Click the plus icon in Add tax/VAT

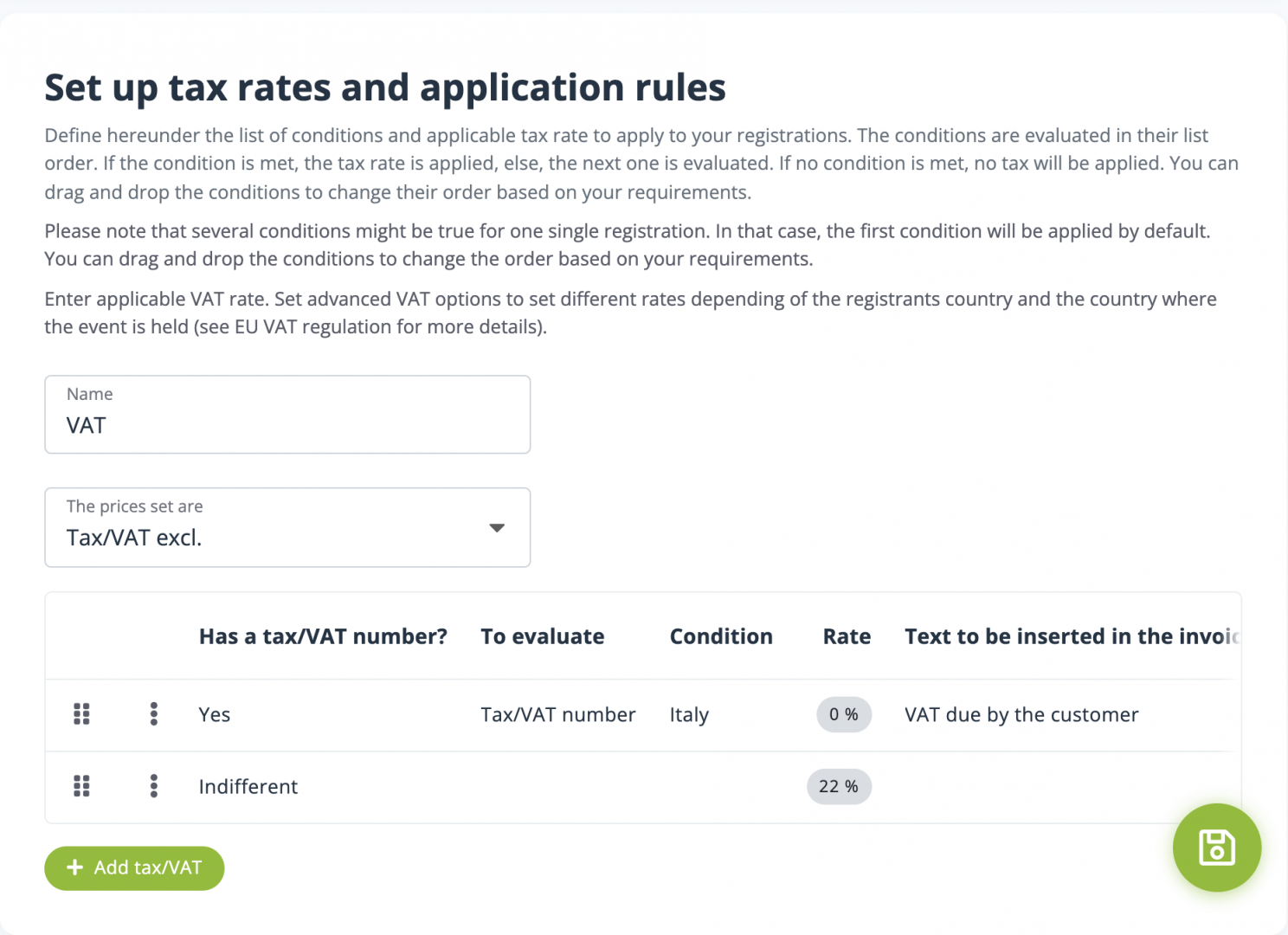tap(75, 867)
